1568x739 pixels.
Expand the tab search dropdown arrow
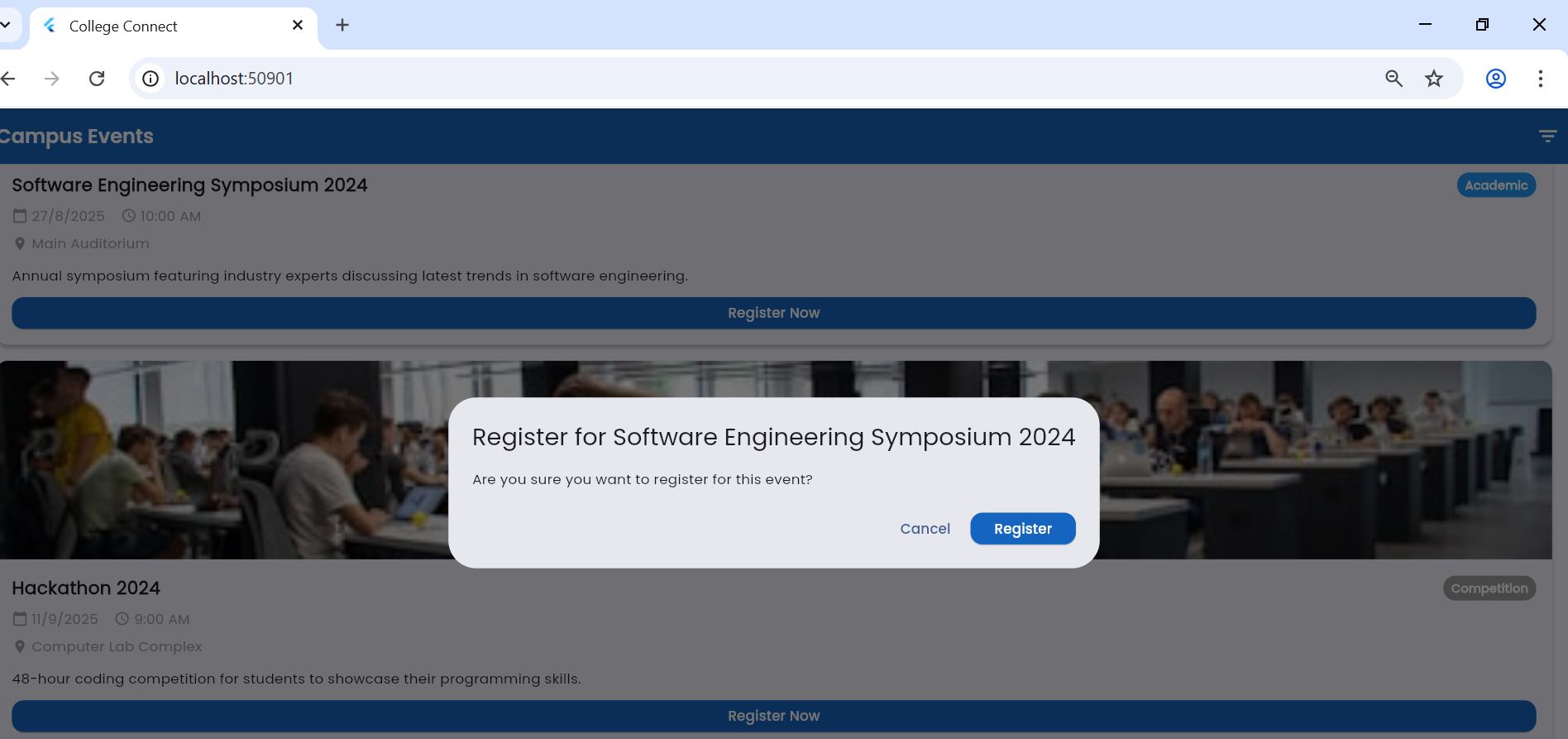coord(6,26)
